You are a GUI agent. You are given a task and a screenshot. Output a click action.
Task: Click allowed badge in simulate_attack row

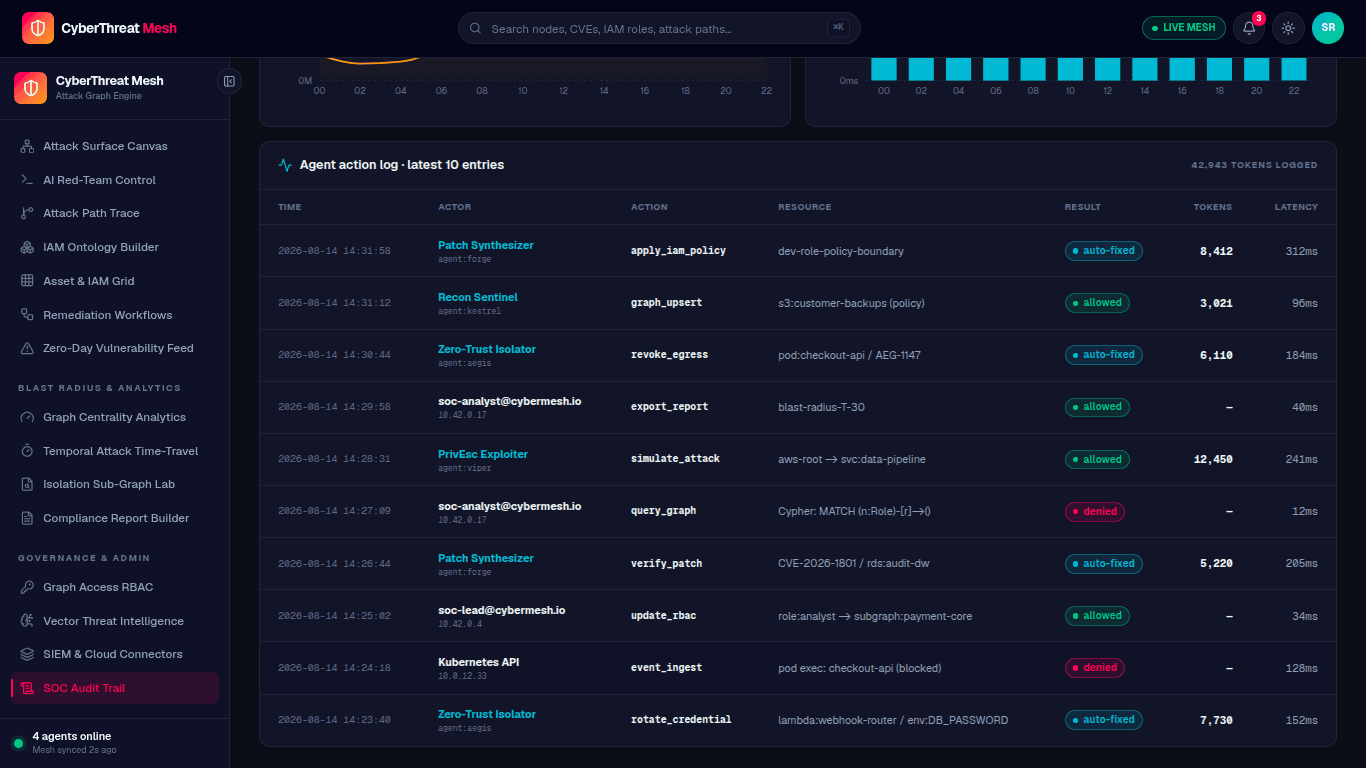[x=1097, y=459]
